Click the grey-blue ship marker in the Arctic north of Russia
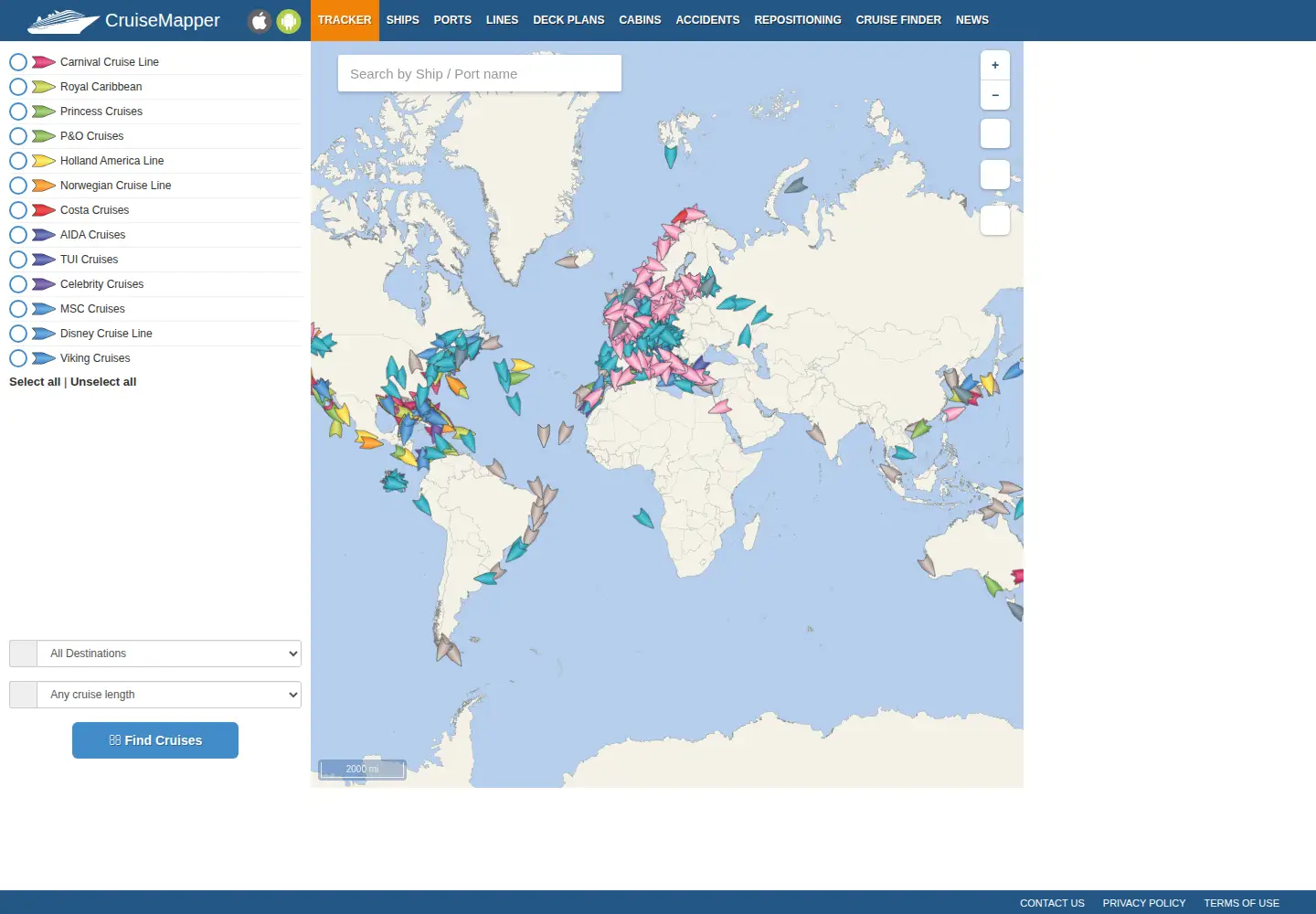 point(796,186)
